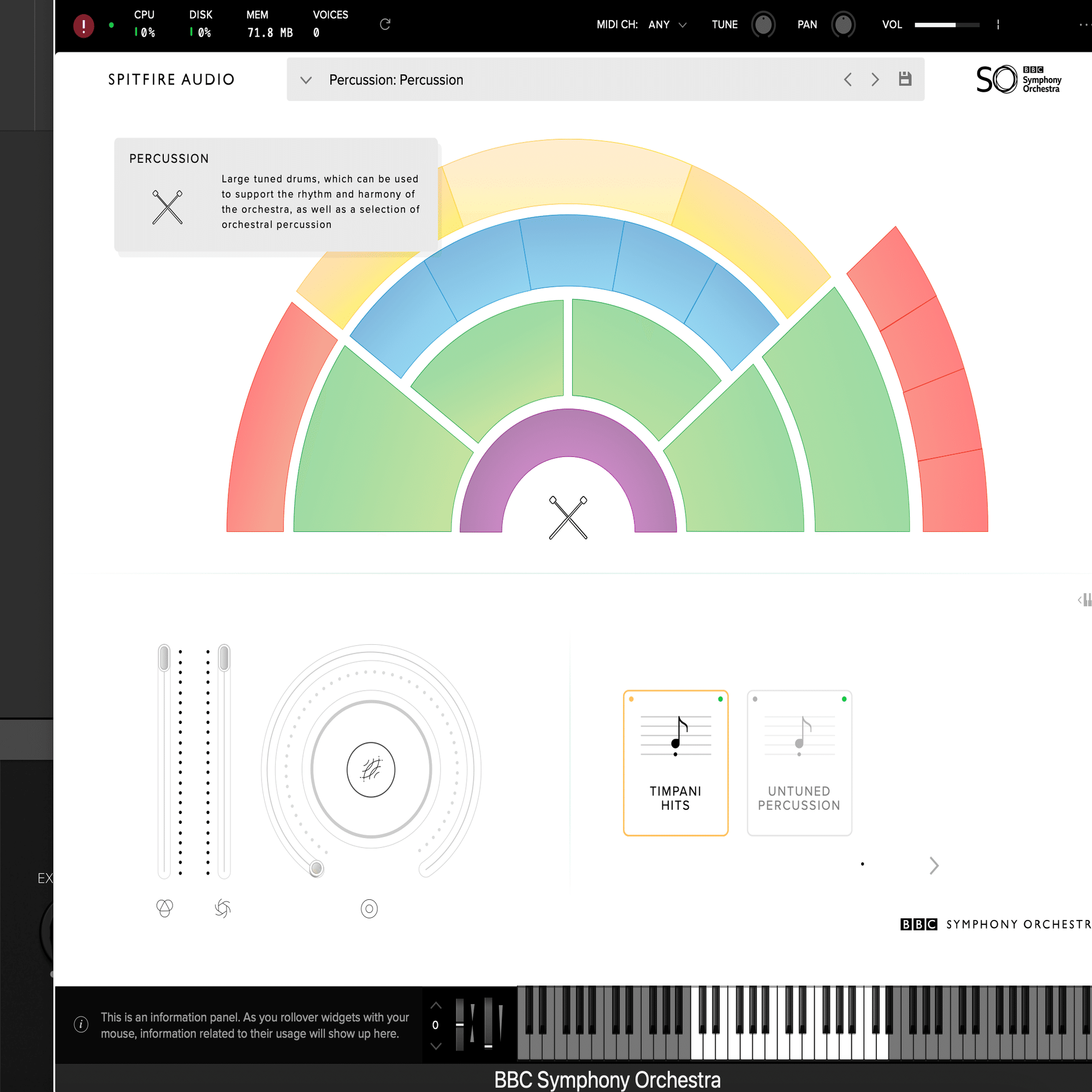Click the VOICES 0 readout
This screenshot has height=1092, width=1092.
point(330,23)
